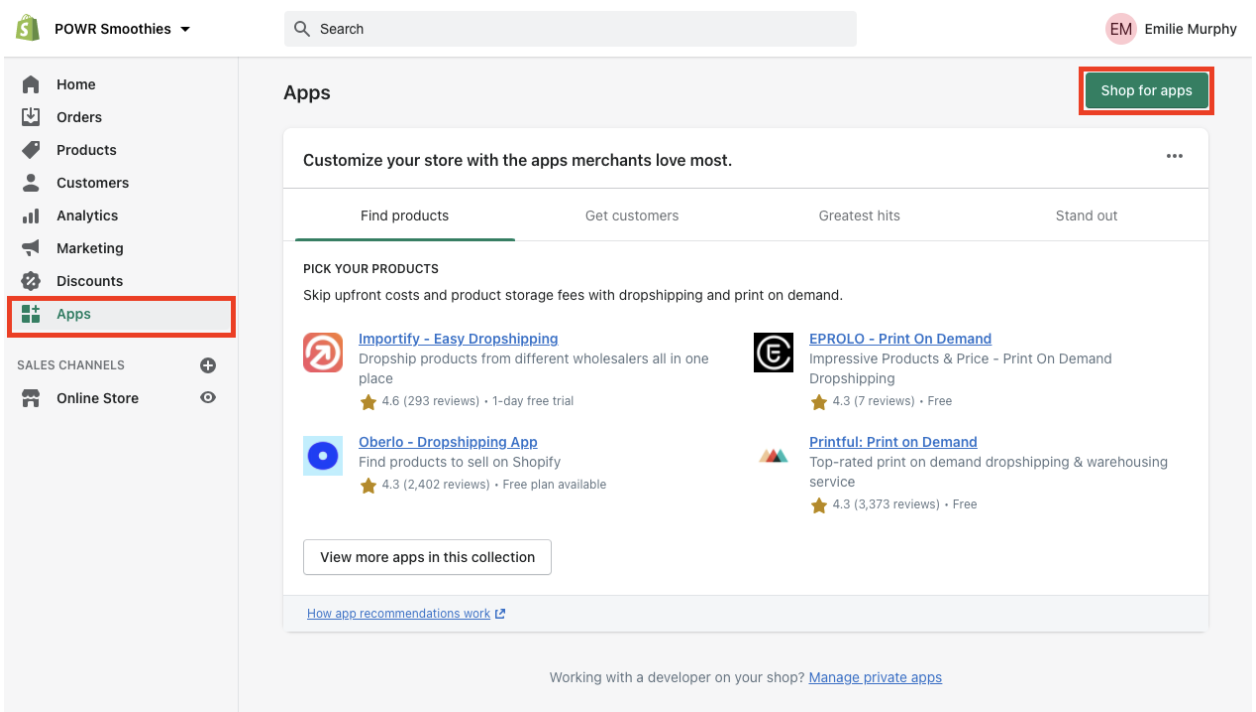Viewport: 1256px width, 712px height.
Task: Open the EM user avatar
Action: [x=1121, y=29]
